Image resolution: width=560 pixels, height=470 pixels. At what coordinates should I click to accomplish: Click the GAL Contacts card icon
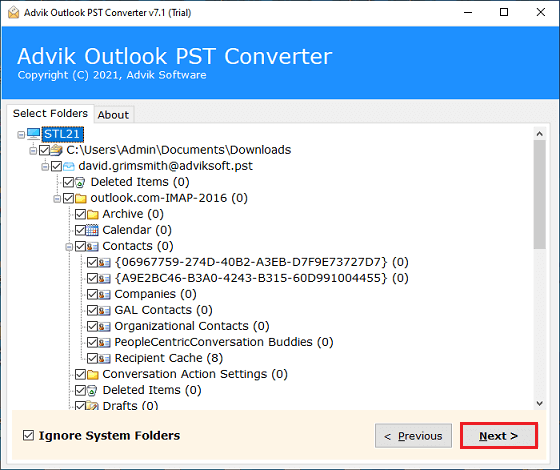coord(104,310)
